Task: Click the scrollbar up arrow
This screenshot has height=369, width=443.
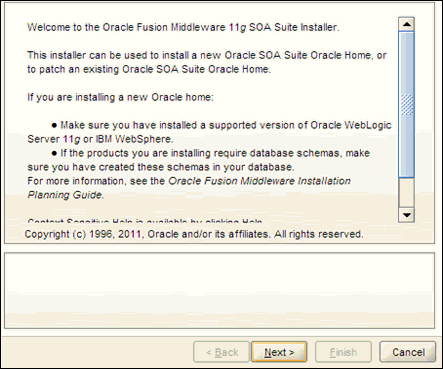Action: coord(406,24)
